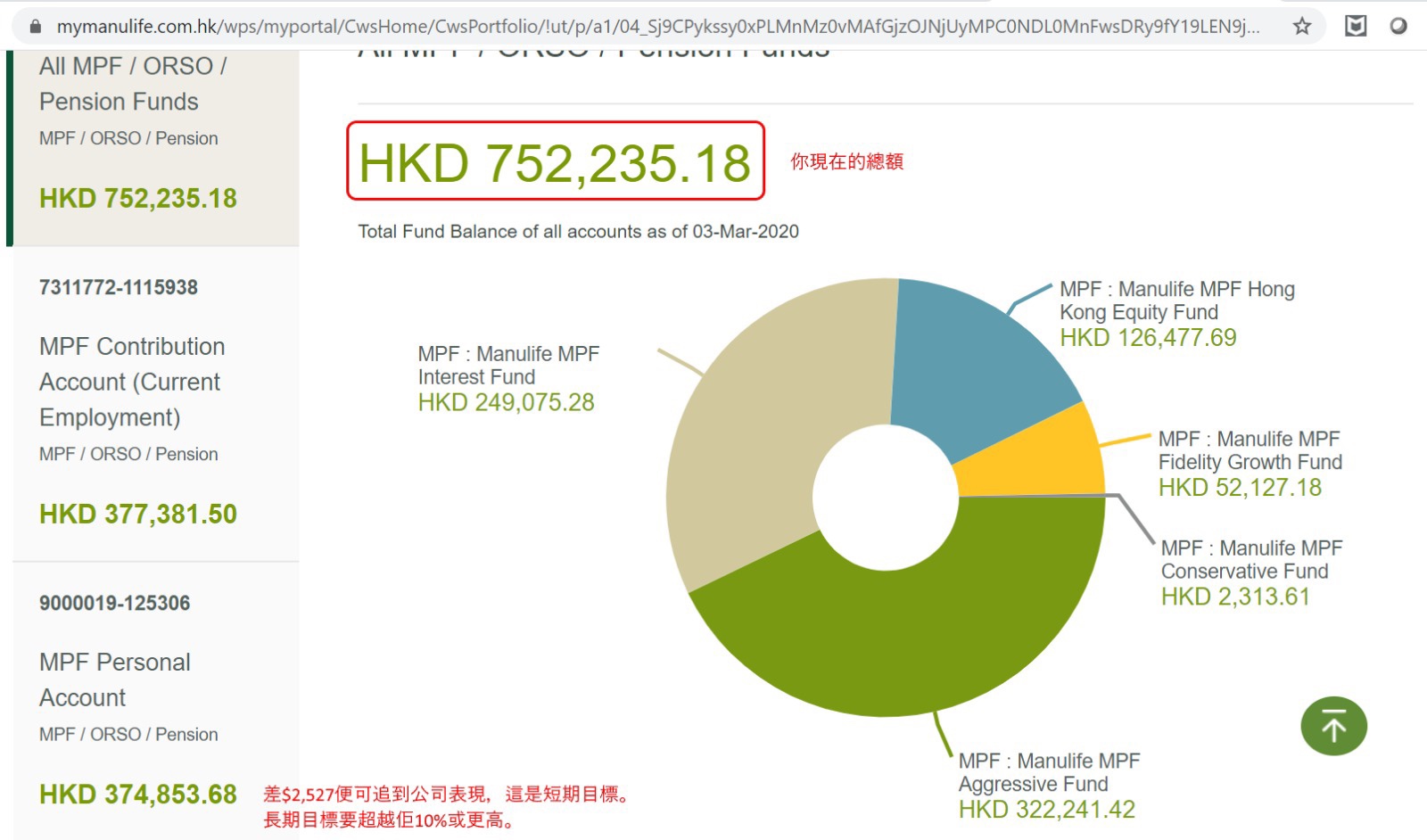Click amount HKD 249,075.28
Viewport: 1427px width, 840px height.
506,403
